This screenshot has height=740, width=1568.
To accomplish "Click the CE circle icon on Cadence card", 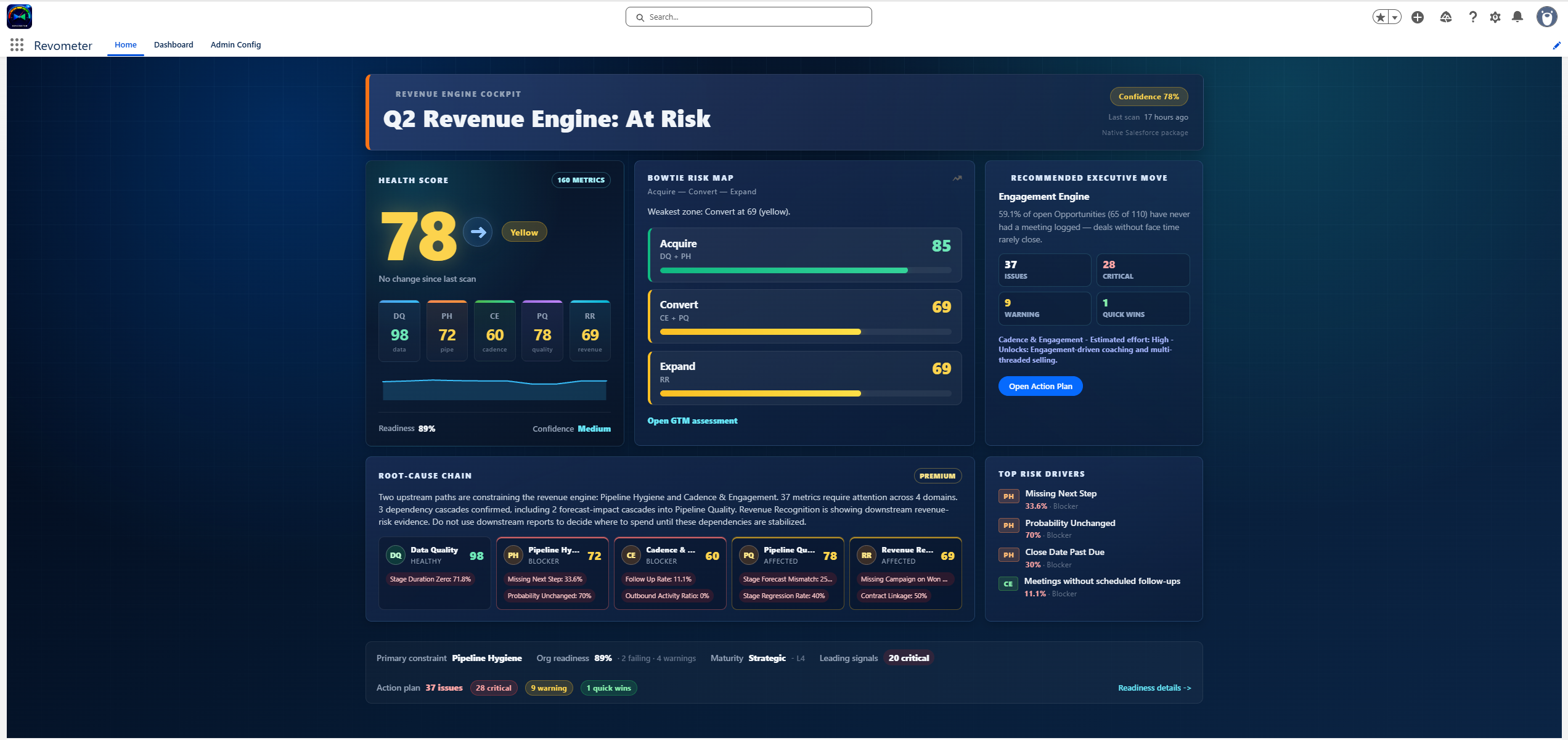I will point(631,556).
